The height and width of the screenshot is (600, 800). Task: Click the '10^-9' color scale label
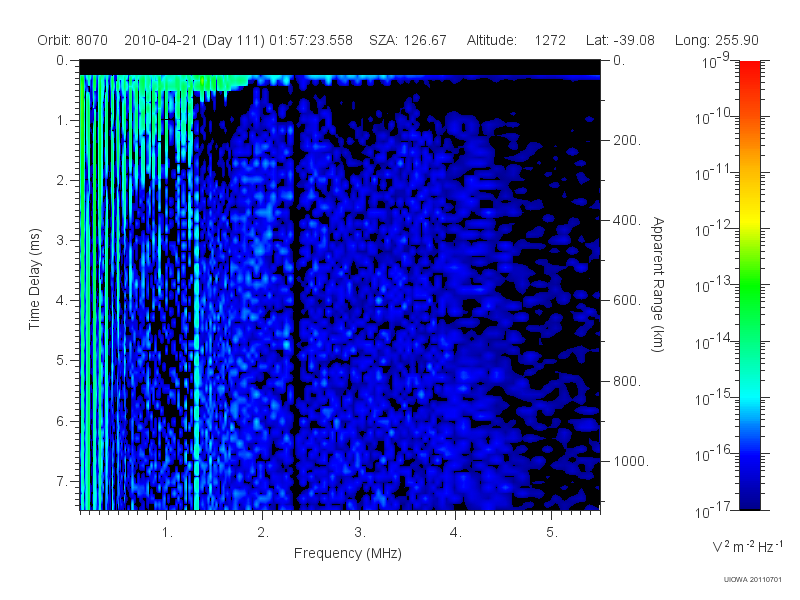(x=716, y=61)
